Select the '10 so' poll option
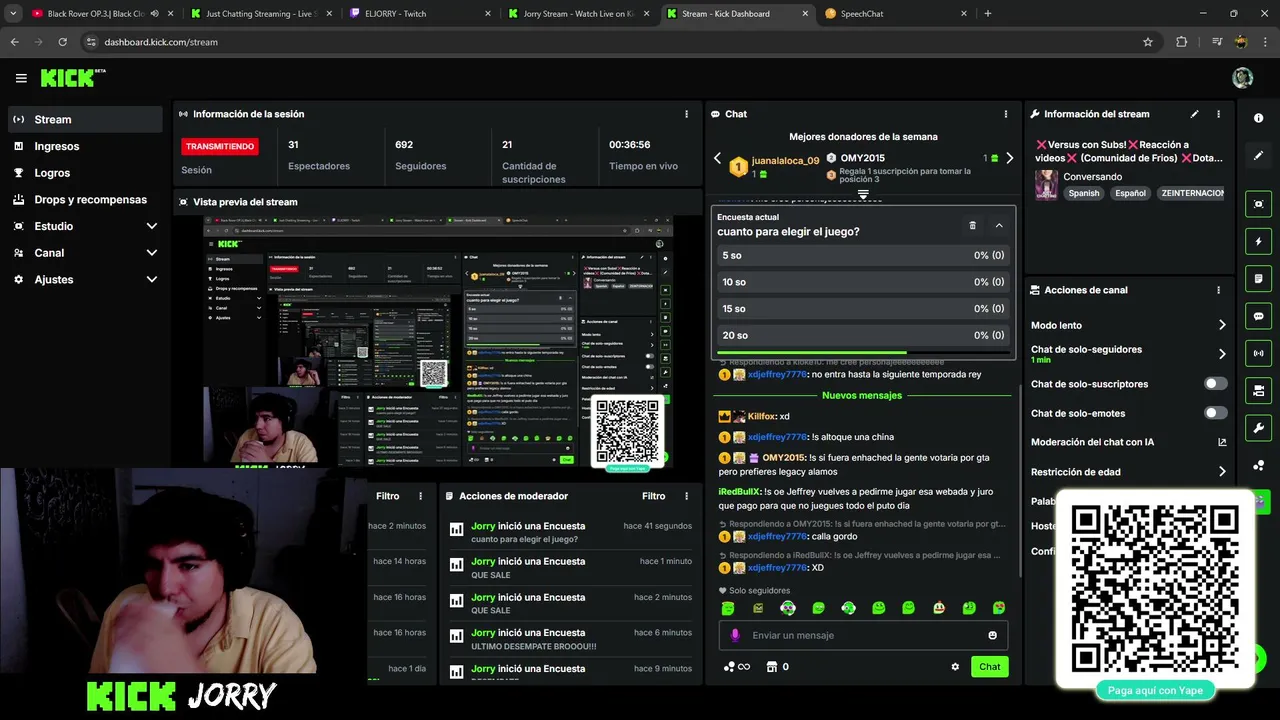 (863, 282)
